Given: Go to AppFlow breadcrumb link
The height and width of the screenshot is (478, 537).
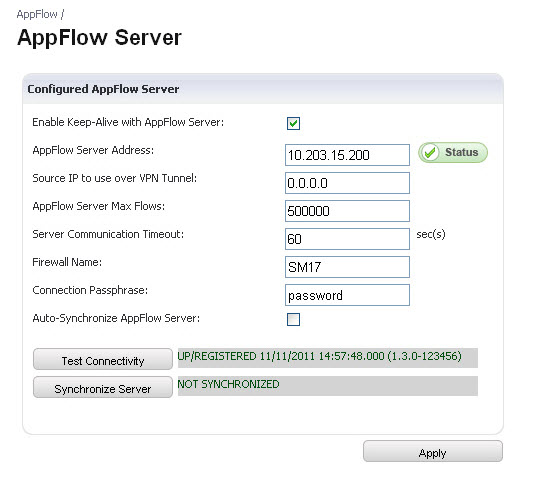Looking at the screenshot, I should [37, 14].
